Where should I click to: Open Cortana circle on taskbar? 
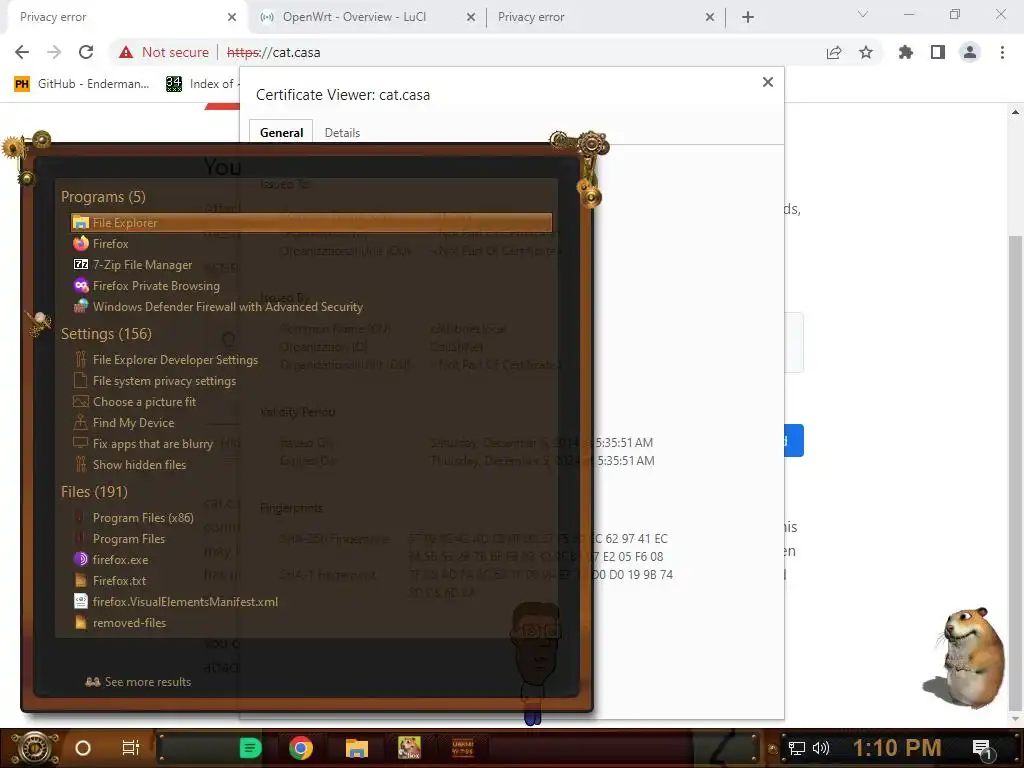[83, 748]
